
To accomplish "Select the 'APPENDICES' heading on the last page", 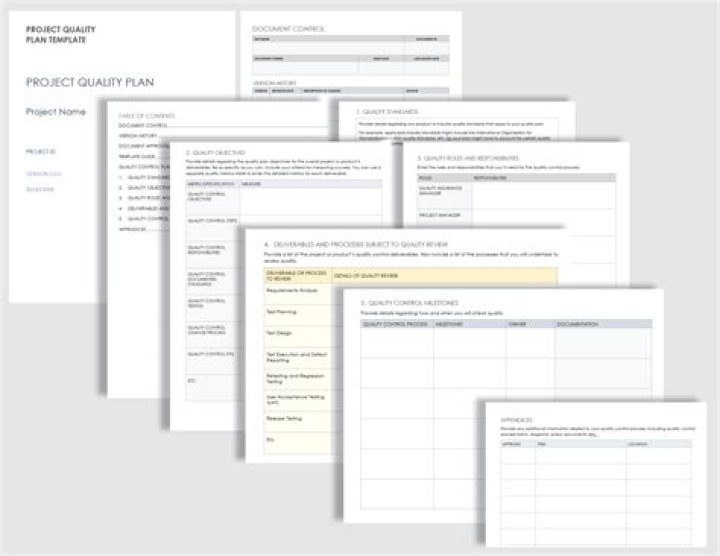I will click(x=517, y=420).
